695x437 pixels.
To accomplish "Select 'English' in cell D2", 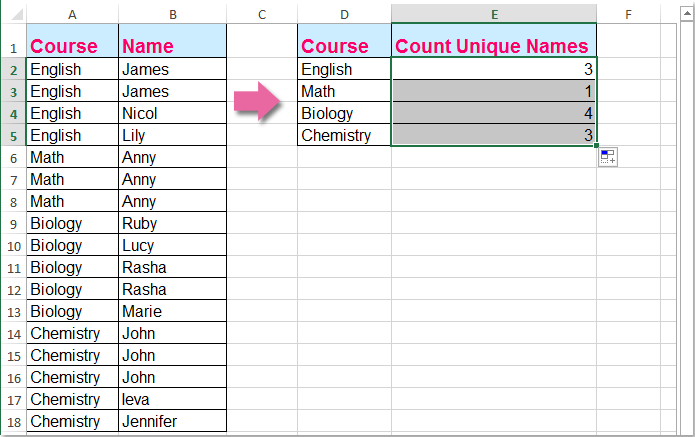I will [x=344, y=69].
